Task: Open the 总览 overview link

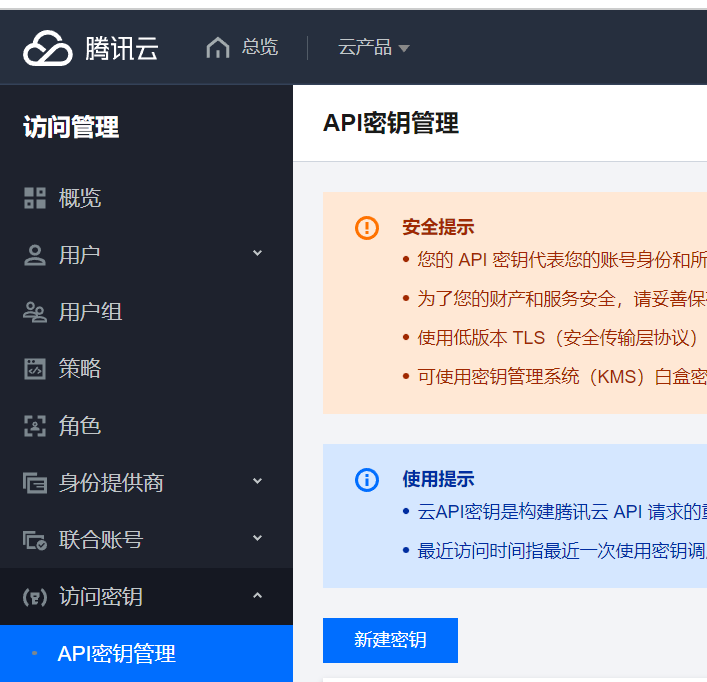Action: (260, 47)
